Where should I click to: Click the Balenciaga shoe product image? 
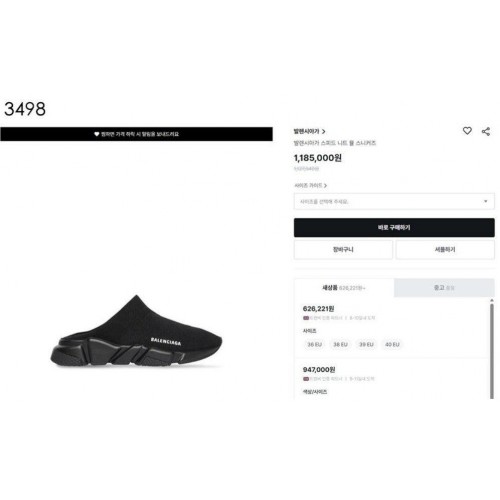pos(136,331)
